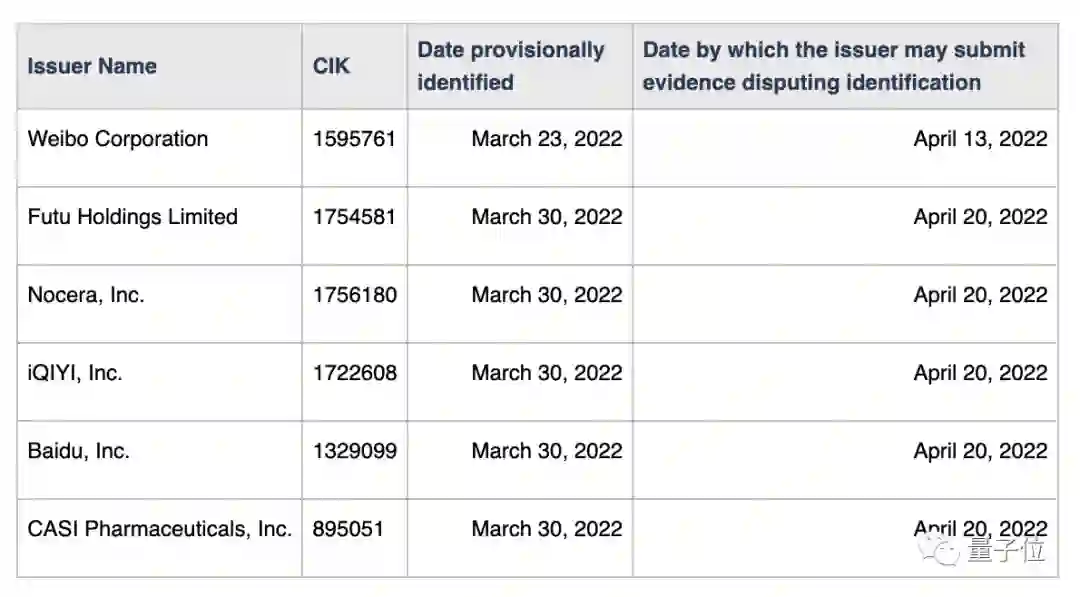Select the Weibo Corporation cell
1080x597 pixels.
click(118, 139)
